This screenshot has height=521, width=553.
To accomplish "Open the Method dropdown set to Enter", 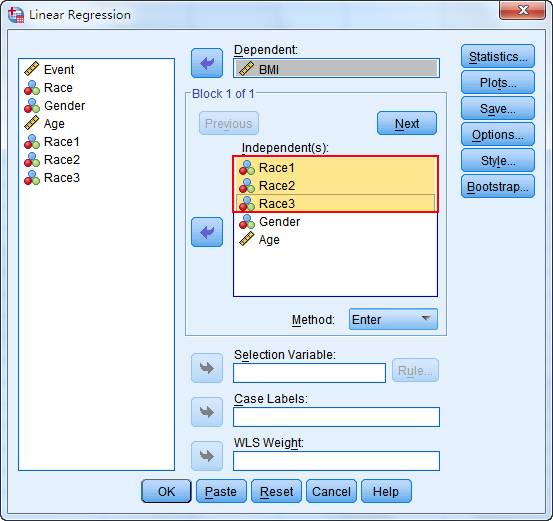I will click(x=393, y=319).
